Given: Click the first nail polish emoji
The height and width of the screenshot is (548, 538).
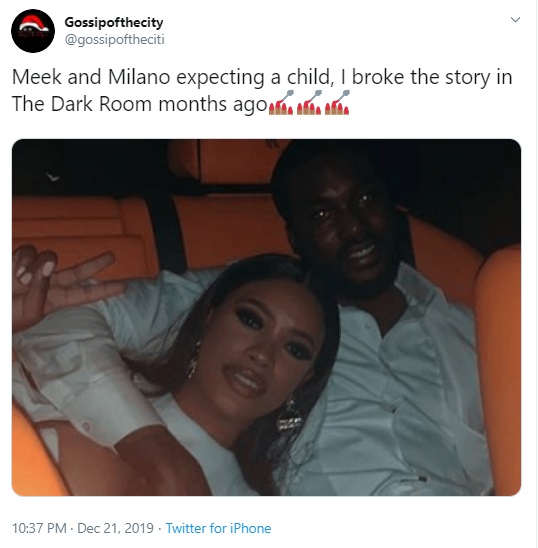Looking at the screenshot, I should coord(281,103).
